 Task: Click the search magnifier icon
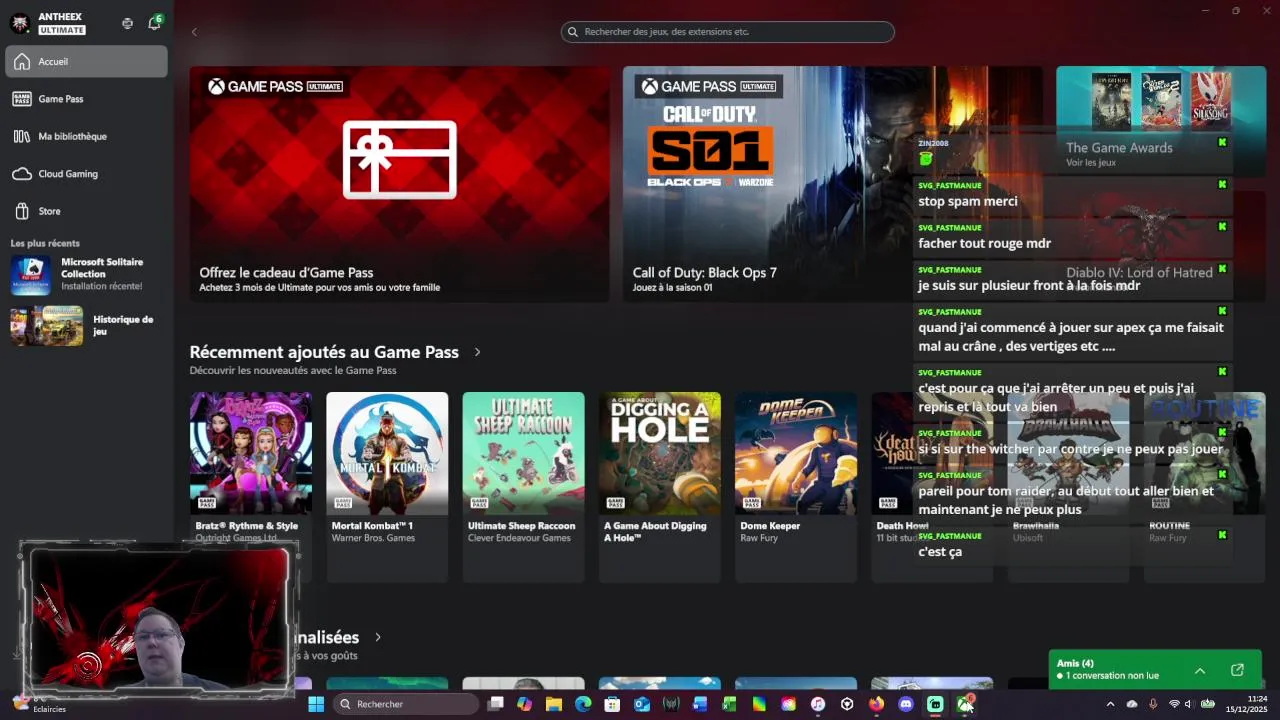pyautogui.click(x=573, y=32)
